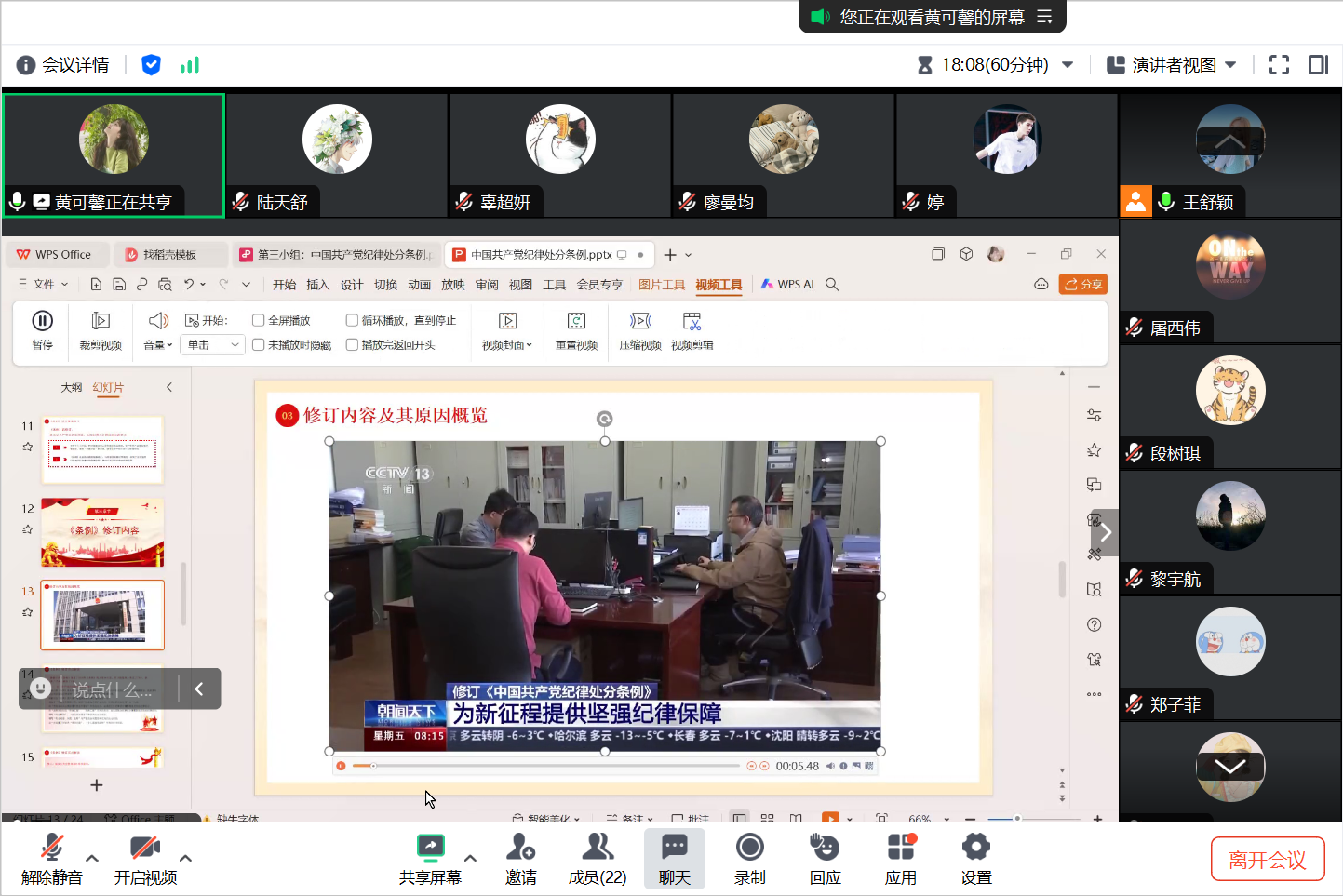Click the 解除静音 microphone icon
Viewport: 1343px width, 896px height.
[52, 848]
